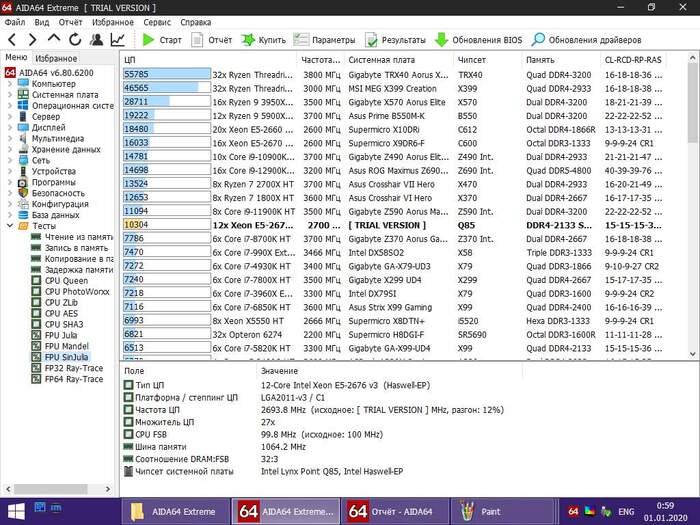Image resolution: width=700 pixels, height=525 pixels.
Task: Click the Результаты toolbar button
Action: pyautogui.click(x=371, y=40)
